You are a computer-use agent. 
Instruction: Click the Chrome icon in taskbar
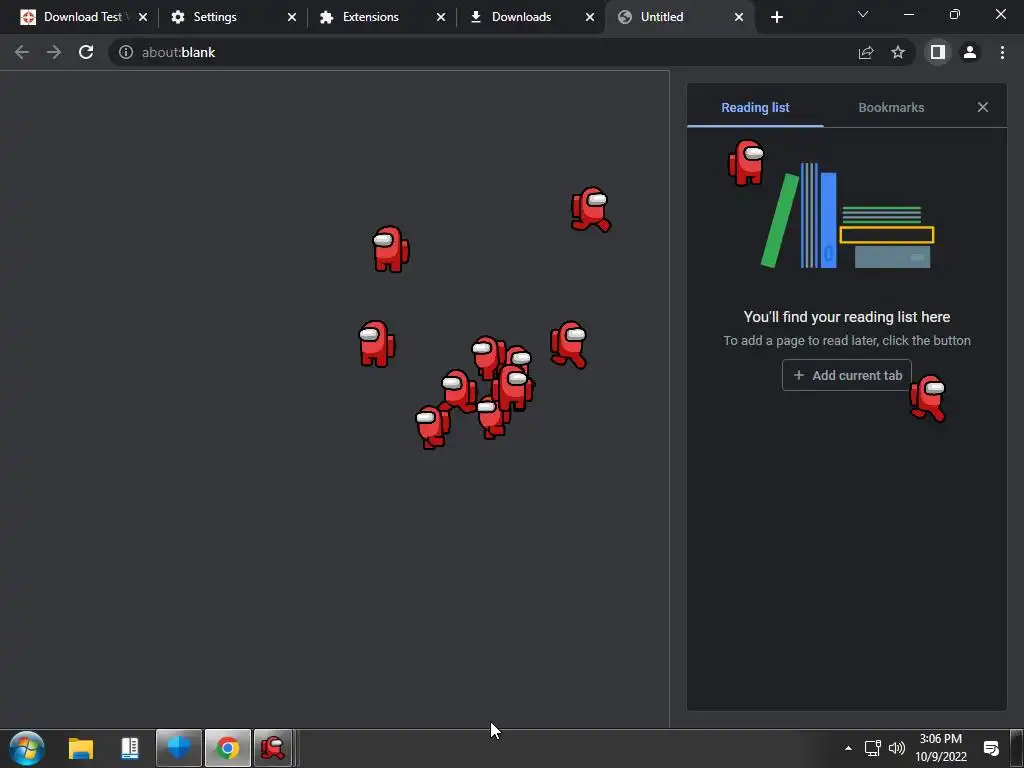coord(228,748)
